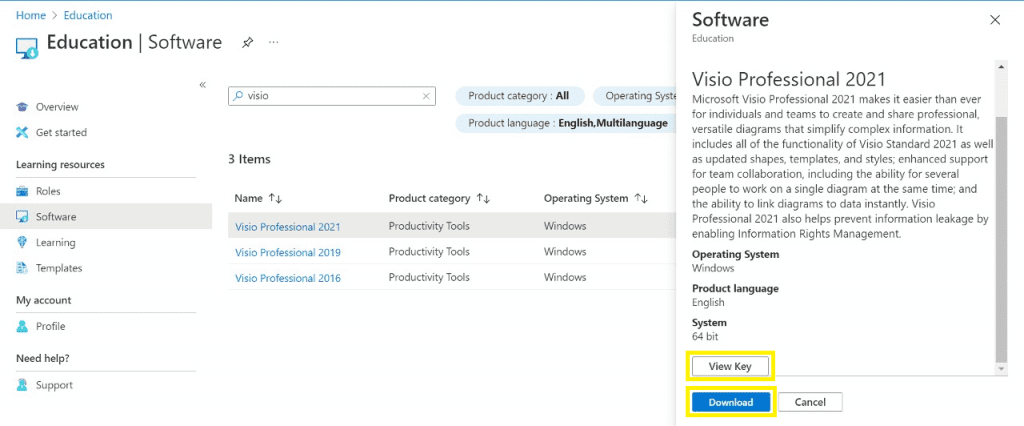Collapse the sidebar with double chevron
This screenshot has height=426, width=1024.
tap(202, 85)
